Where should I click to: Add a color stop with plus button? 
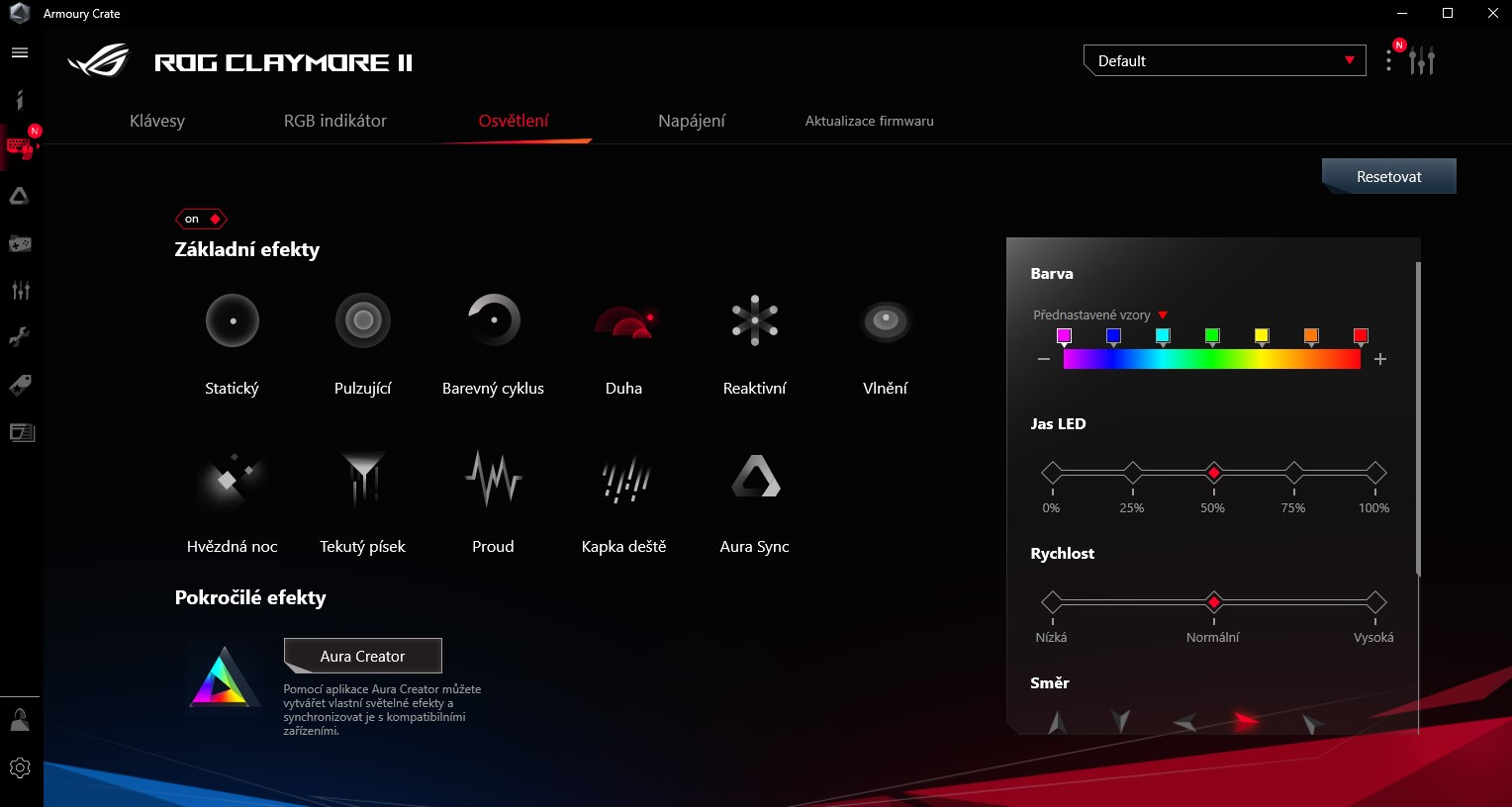pos(1380,359)
